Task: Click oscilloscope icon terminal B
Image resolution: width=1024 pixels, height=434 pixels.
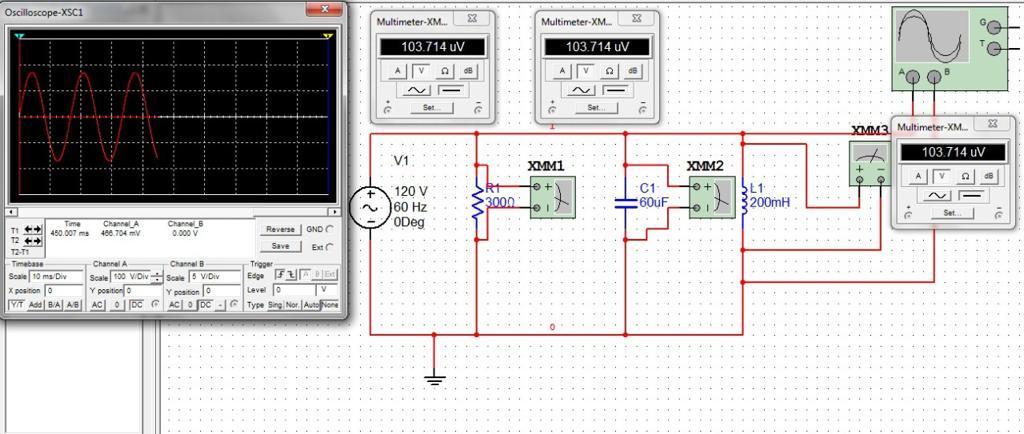Action: (x=935, y=77)
